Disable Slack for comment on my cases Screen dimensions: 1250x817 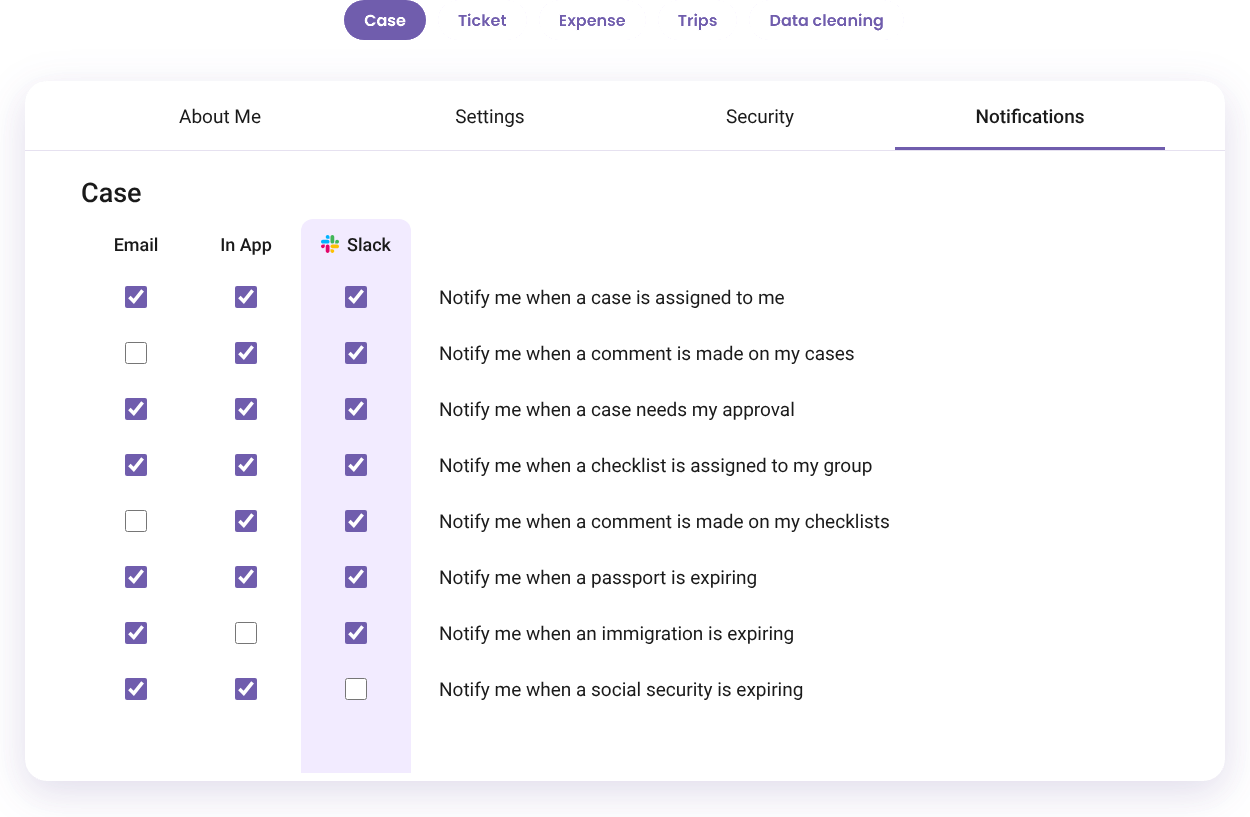[356, 353]
